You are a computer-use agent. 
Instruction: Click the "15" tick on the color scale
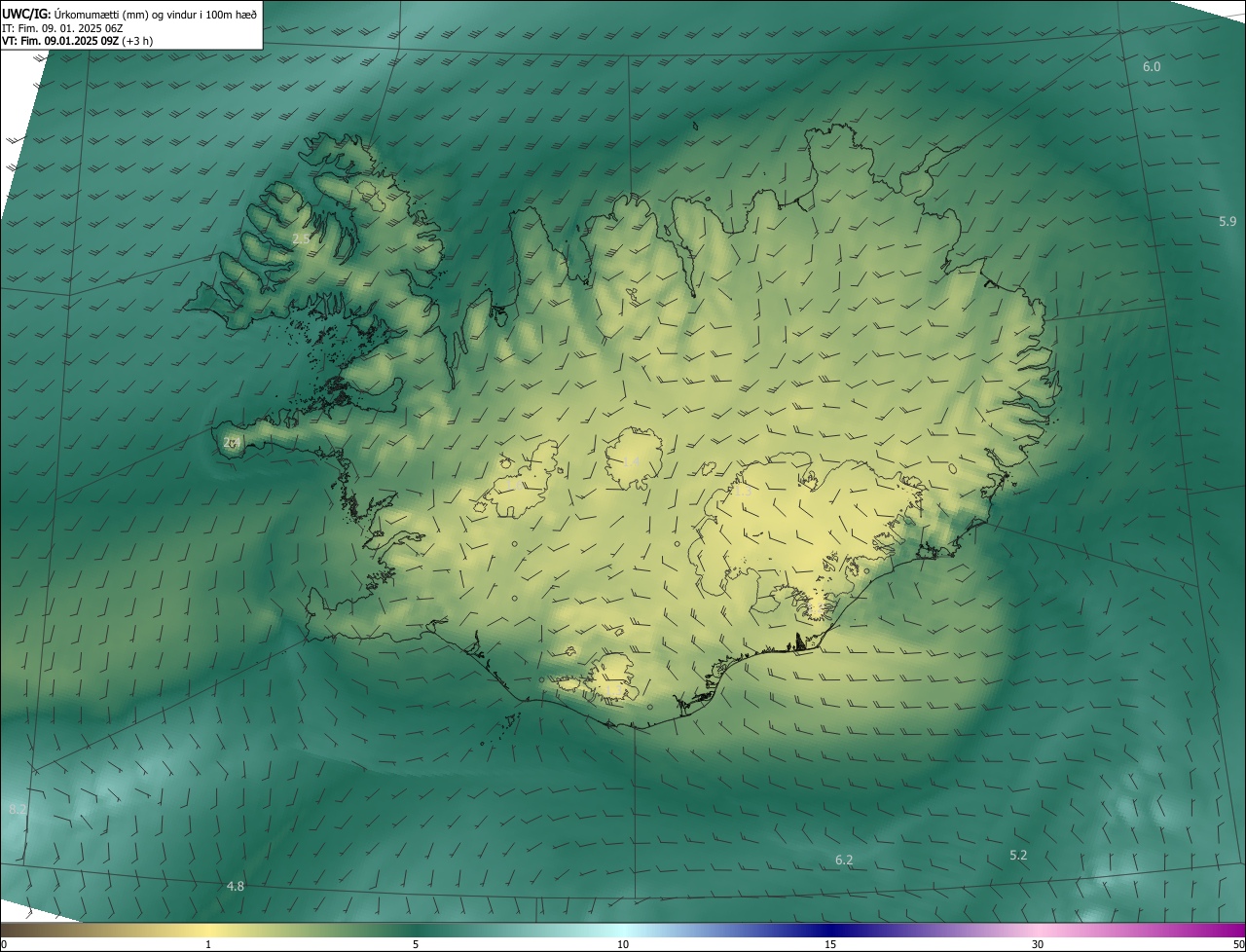[830, 944]
